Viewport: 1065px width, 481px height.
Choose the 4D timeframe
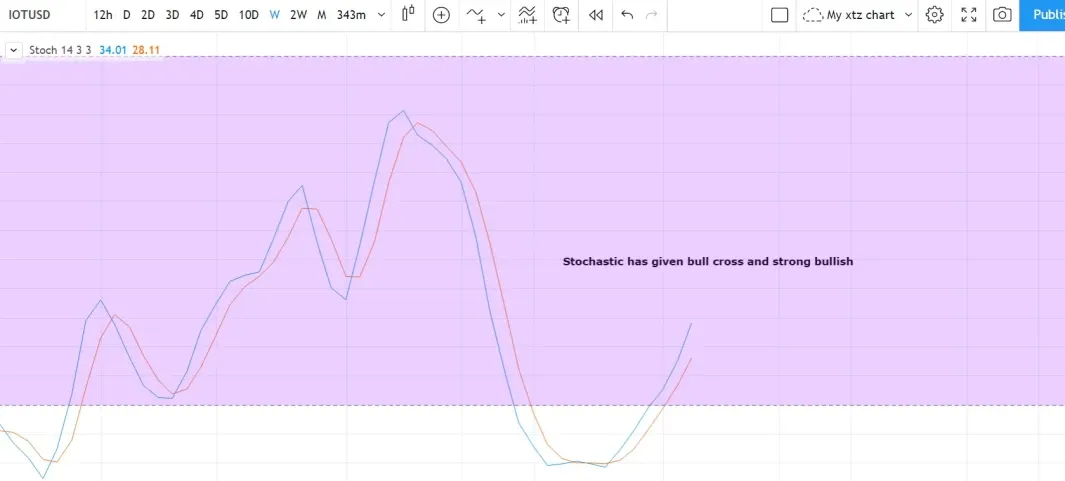tap(196, 15)
